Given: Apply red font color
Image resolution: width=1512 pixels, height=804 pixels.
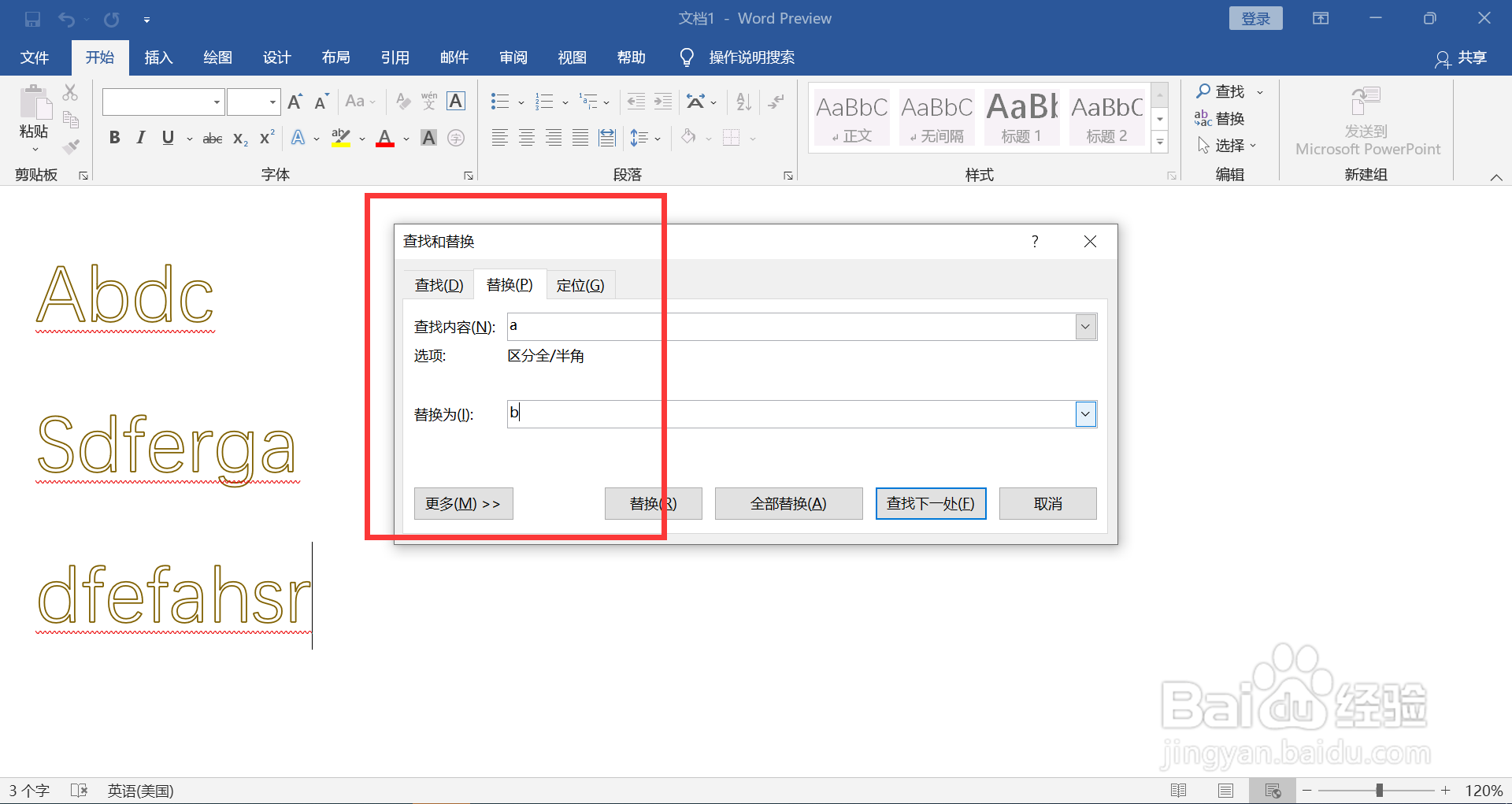Looking at the screenshot, I should coord(385,138).
